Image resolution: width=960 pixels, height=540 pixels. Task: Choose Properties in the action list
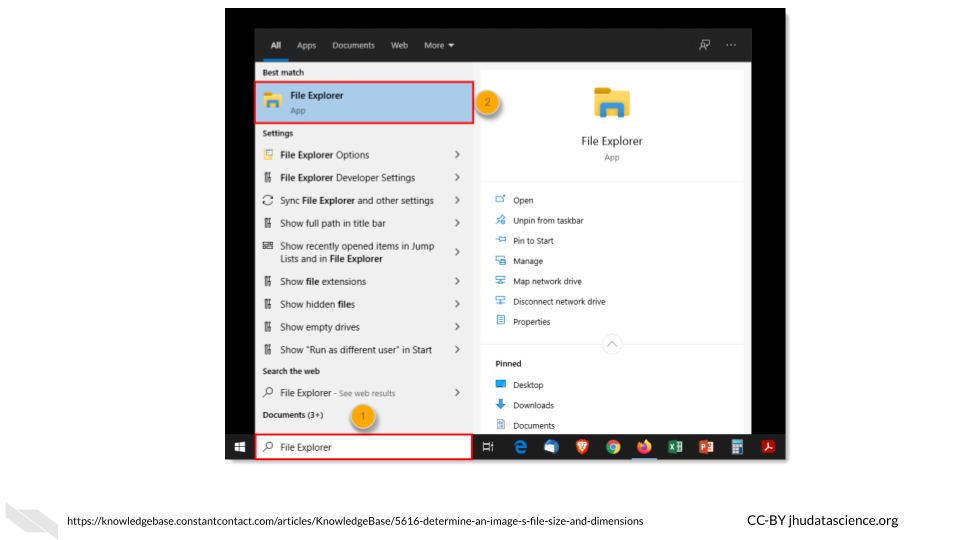(531, 321)
